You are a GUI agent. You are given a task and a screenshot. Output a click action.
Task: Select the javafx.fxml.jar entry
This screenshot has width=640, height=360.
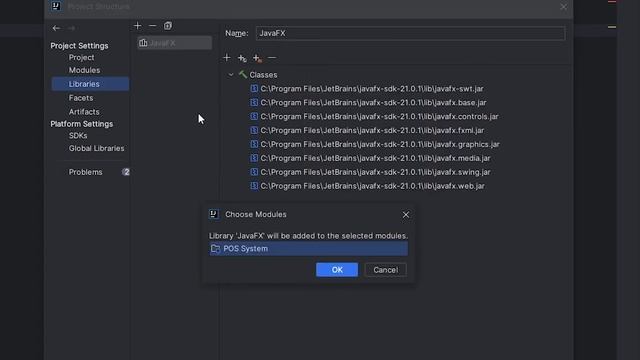pos(372,130)
